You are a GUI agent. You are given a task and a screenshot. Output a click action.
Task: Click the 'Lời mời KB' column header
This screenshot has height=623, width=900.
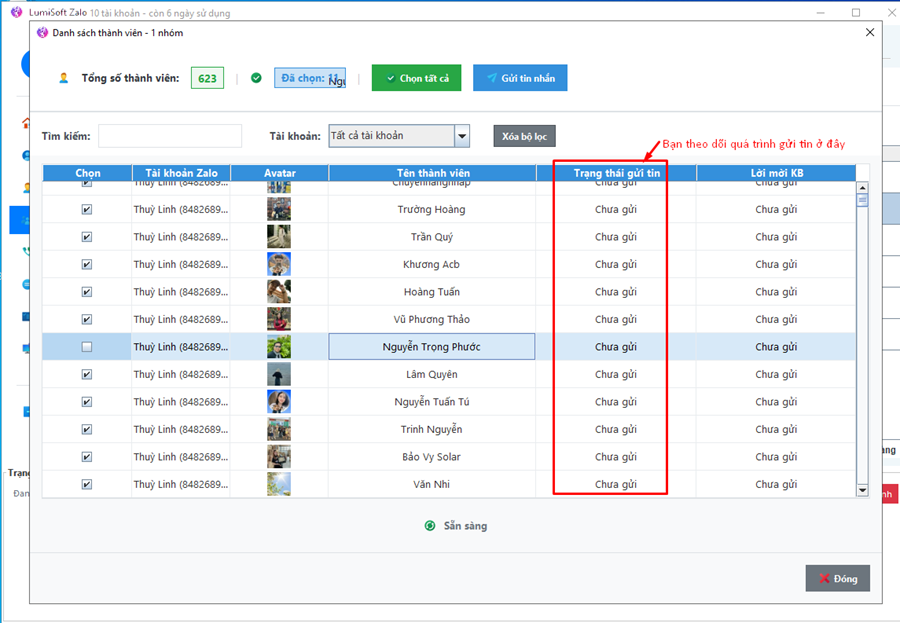[776, 174]
